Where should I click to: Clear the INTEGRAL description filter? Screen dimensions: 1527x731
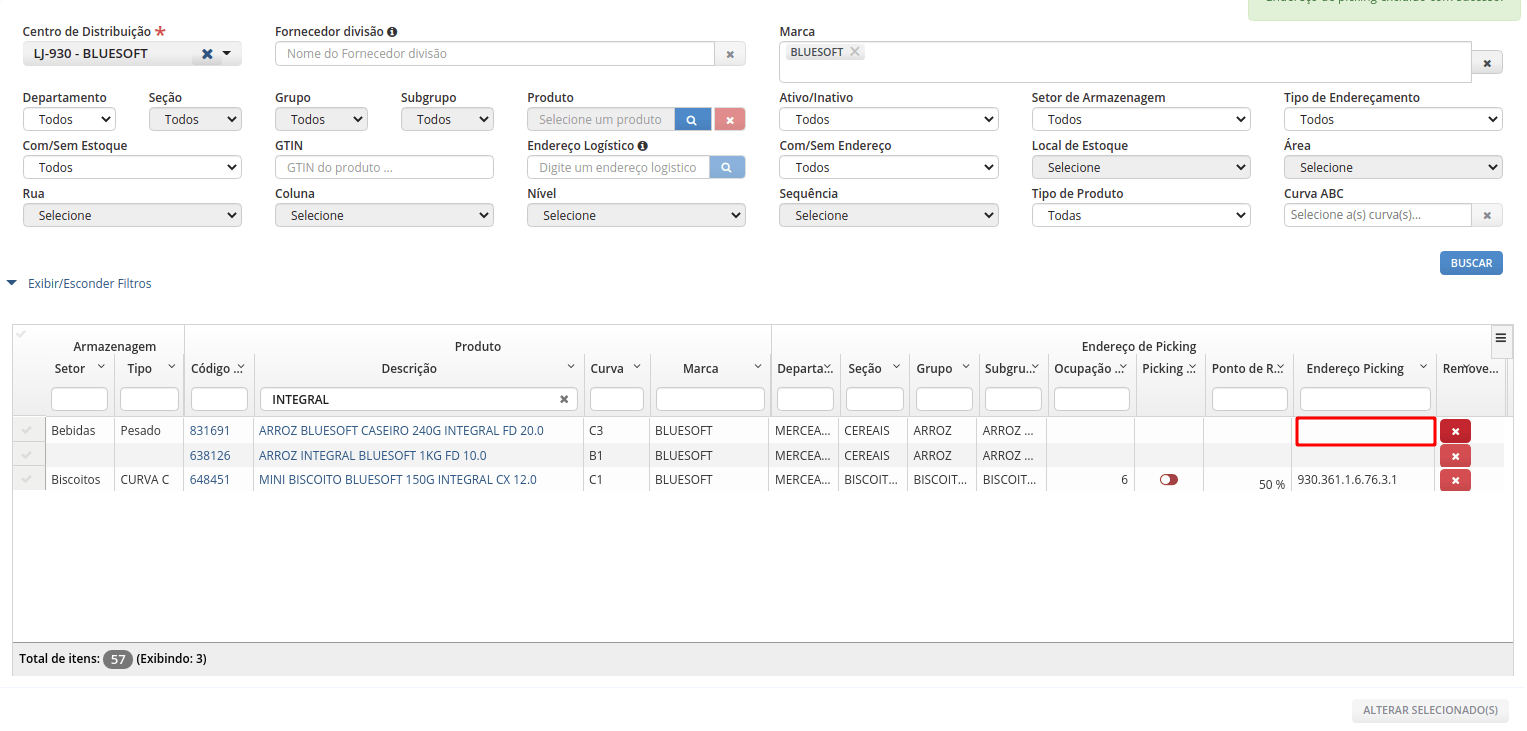564,399
